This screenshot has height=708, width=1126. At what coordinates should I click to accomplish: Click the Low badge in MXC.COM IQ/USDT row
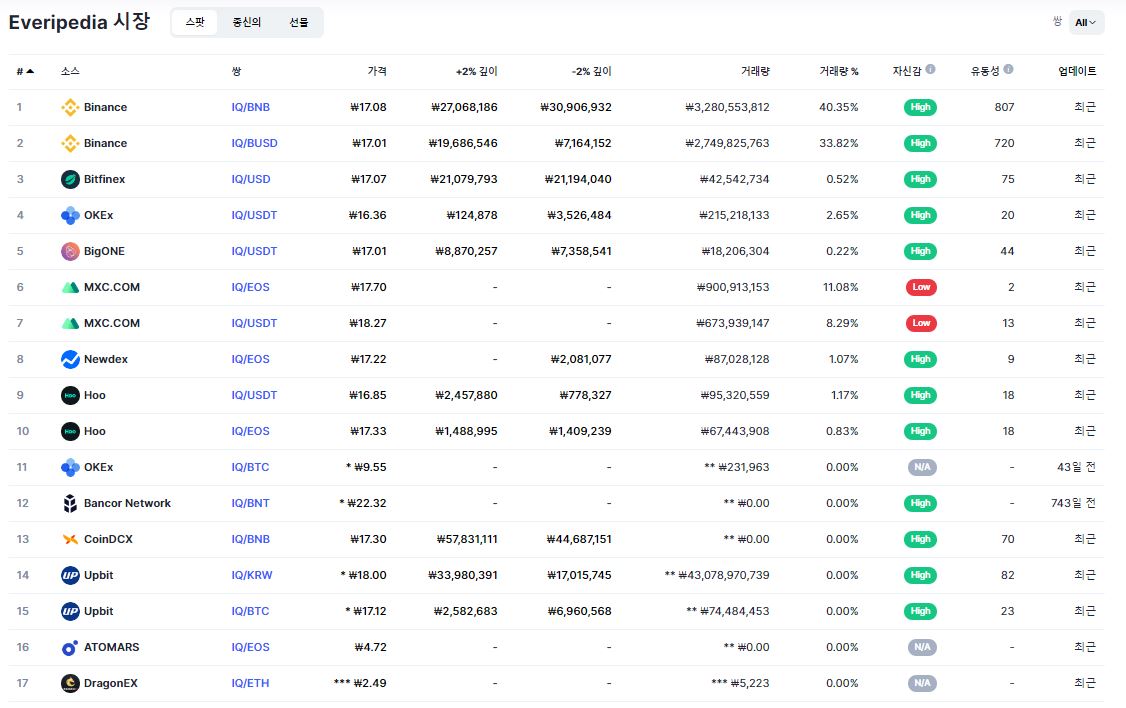(x=921, y=323)
